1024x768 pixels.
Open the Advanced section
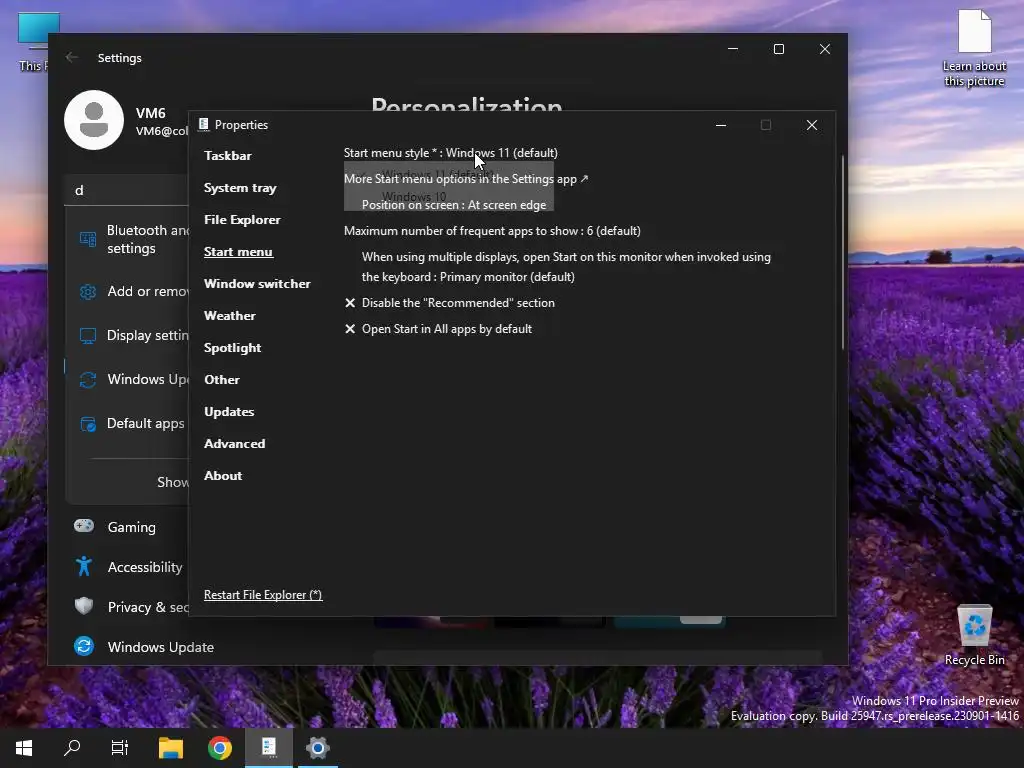pyautogui.click(x=234, y=443)
